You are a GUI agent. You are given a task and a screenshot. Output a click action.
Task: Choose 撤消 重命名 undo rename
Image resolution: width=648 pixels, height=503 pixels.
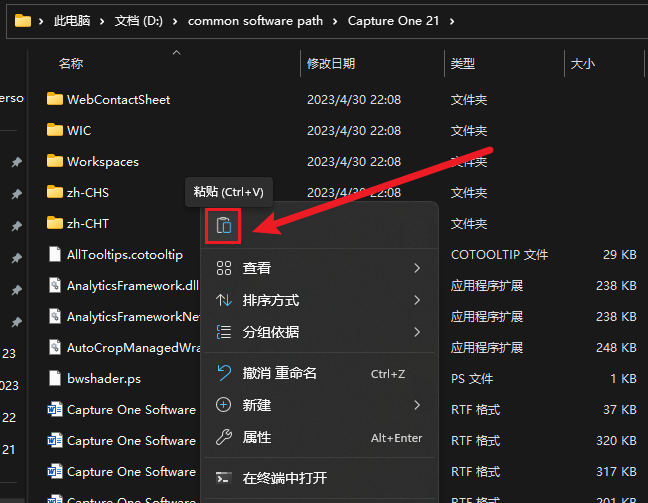click(319, 374)
